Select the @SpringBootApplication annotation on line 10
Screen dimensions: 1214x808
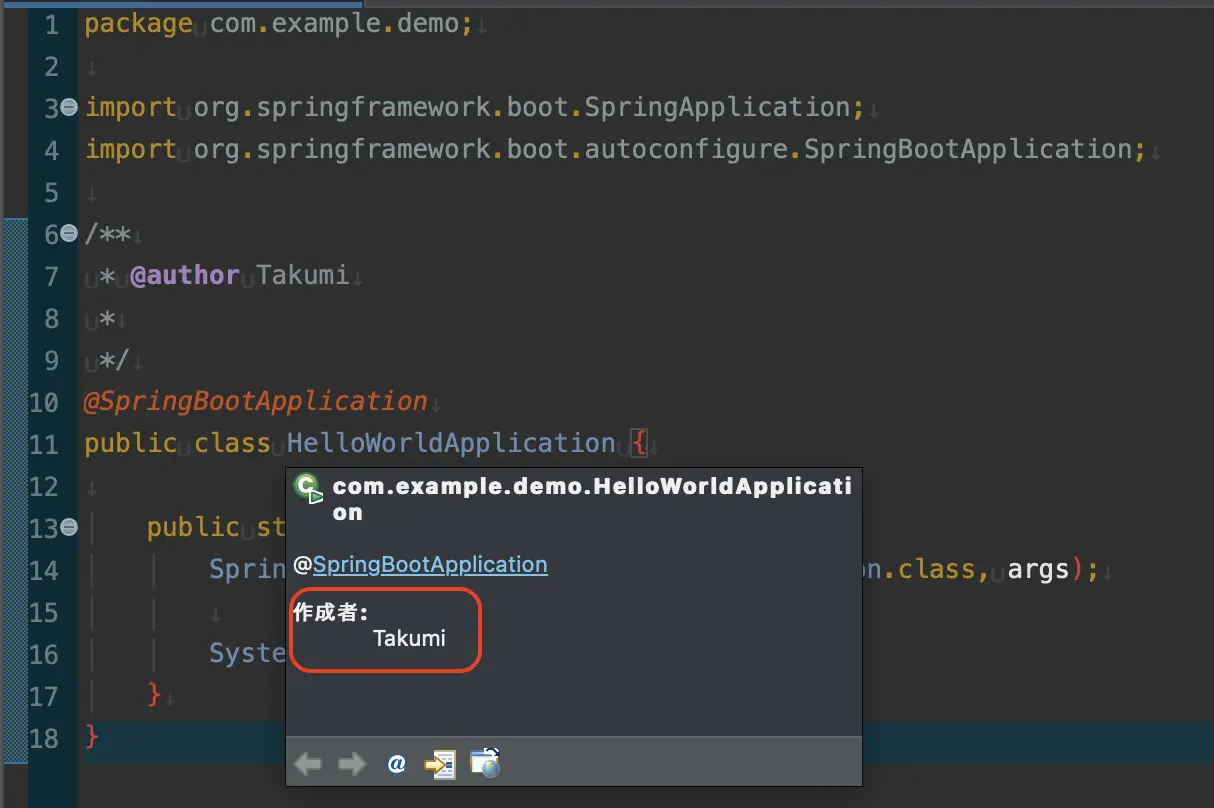pyautogui.click(x=254, y=401)
